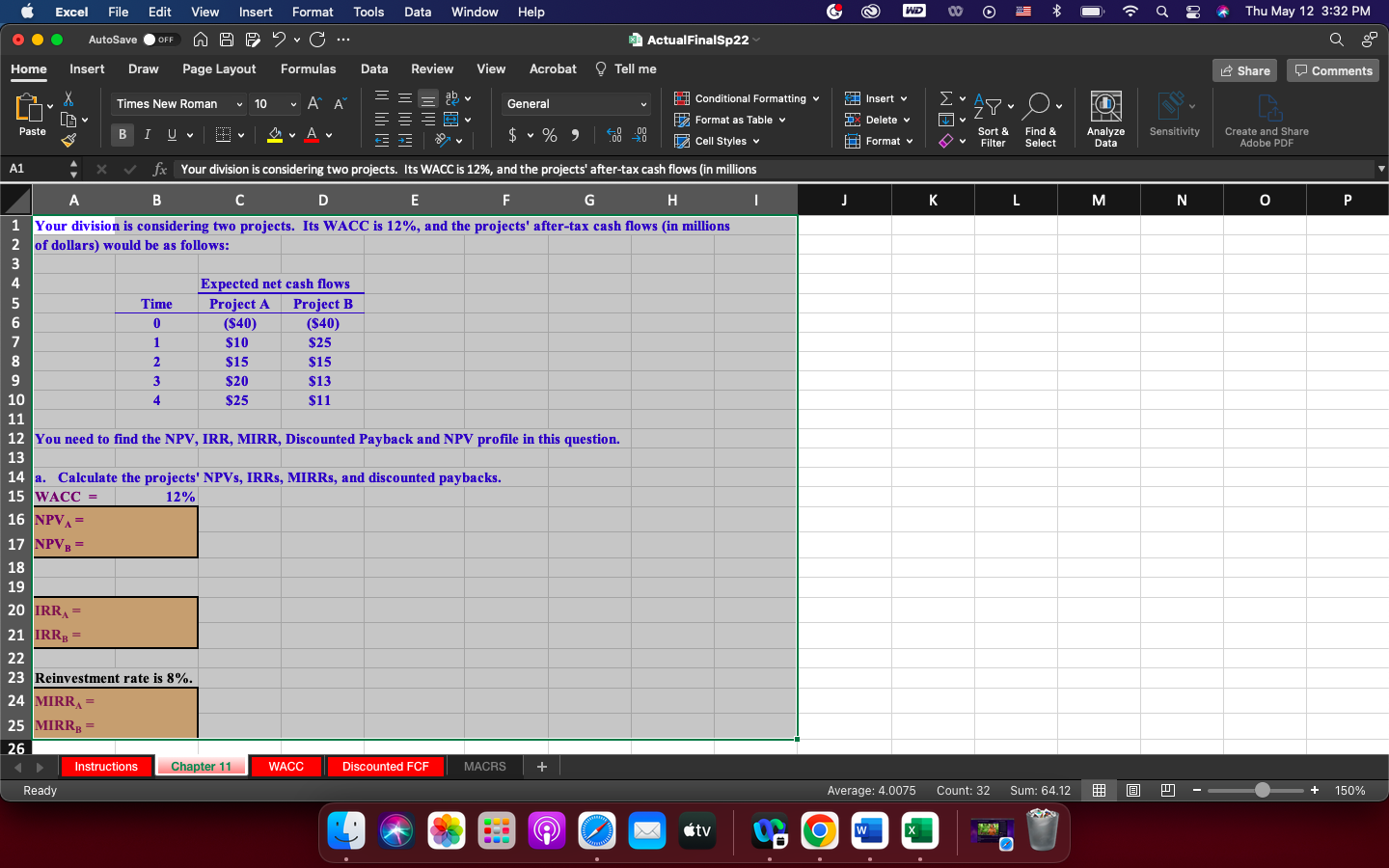1389x868 pixels.
Task: Click the Undo arrow icon
Action: (279, 40)
